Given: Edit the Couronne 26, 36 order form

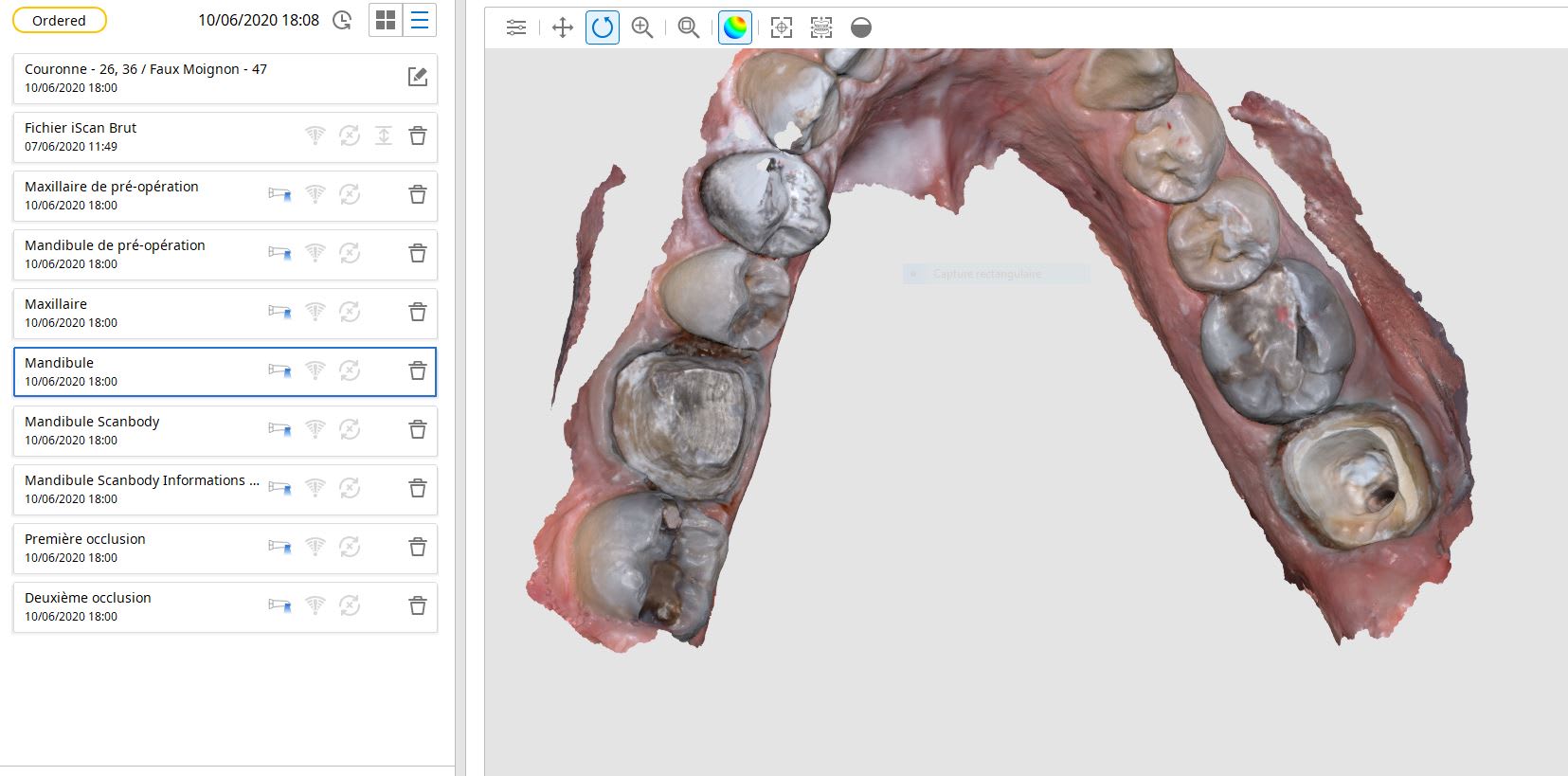Looking at the screenshot, I should [x=417, y=78].
